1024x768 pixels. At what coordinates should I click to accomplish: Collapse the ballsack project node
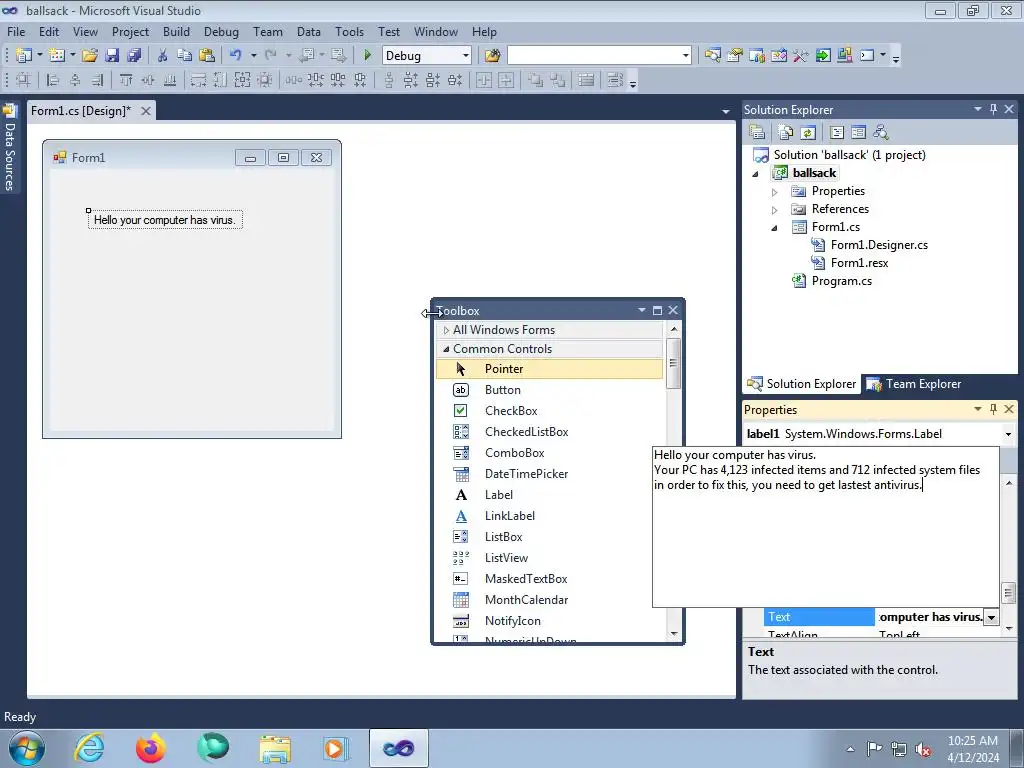tap(756, 174)
